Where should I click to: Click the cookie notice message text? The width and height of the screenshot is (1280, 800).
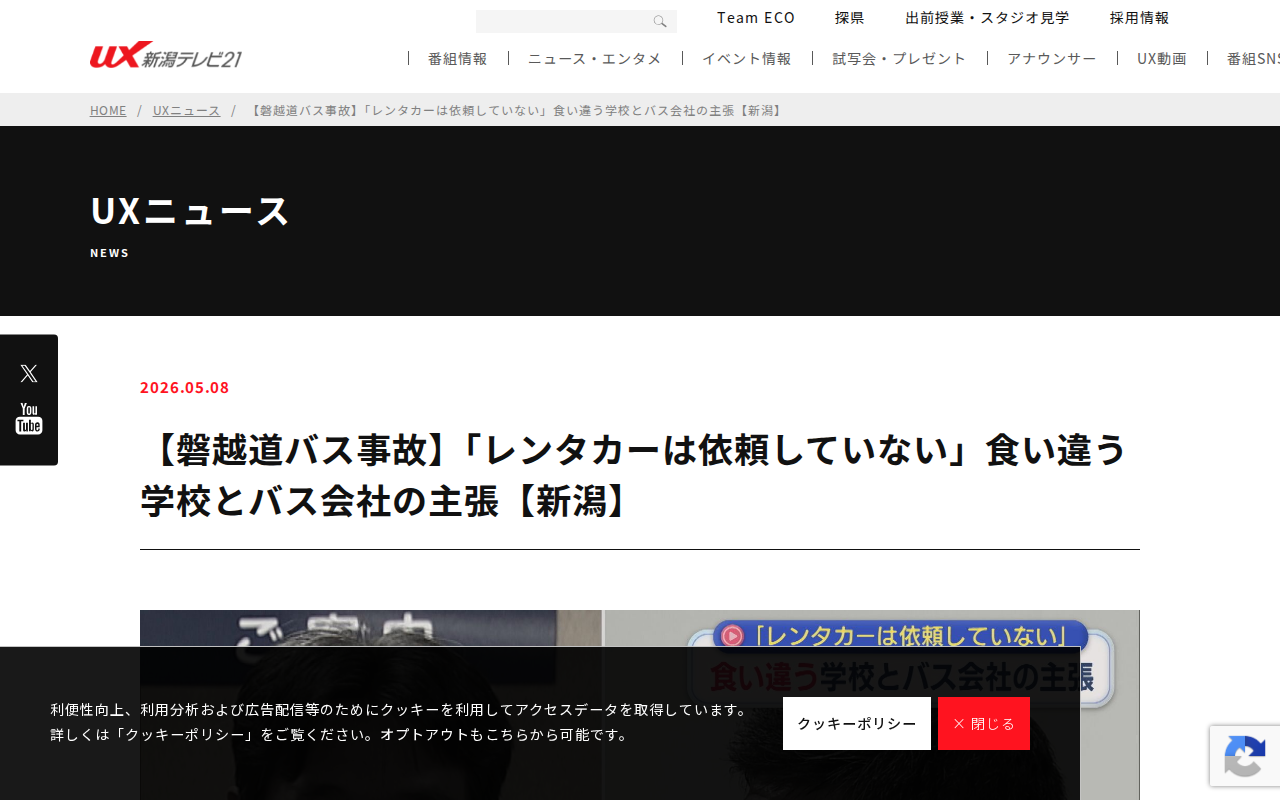pyautogui.click(x=400, y=722)
